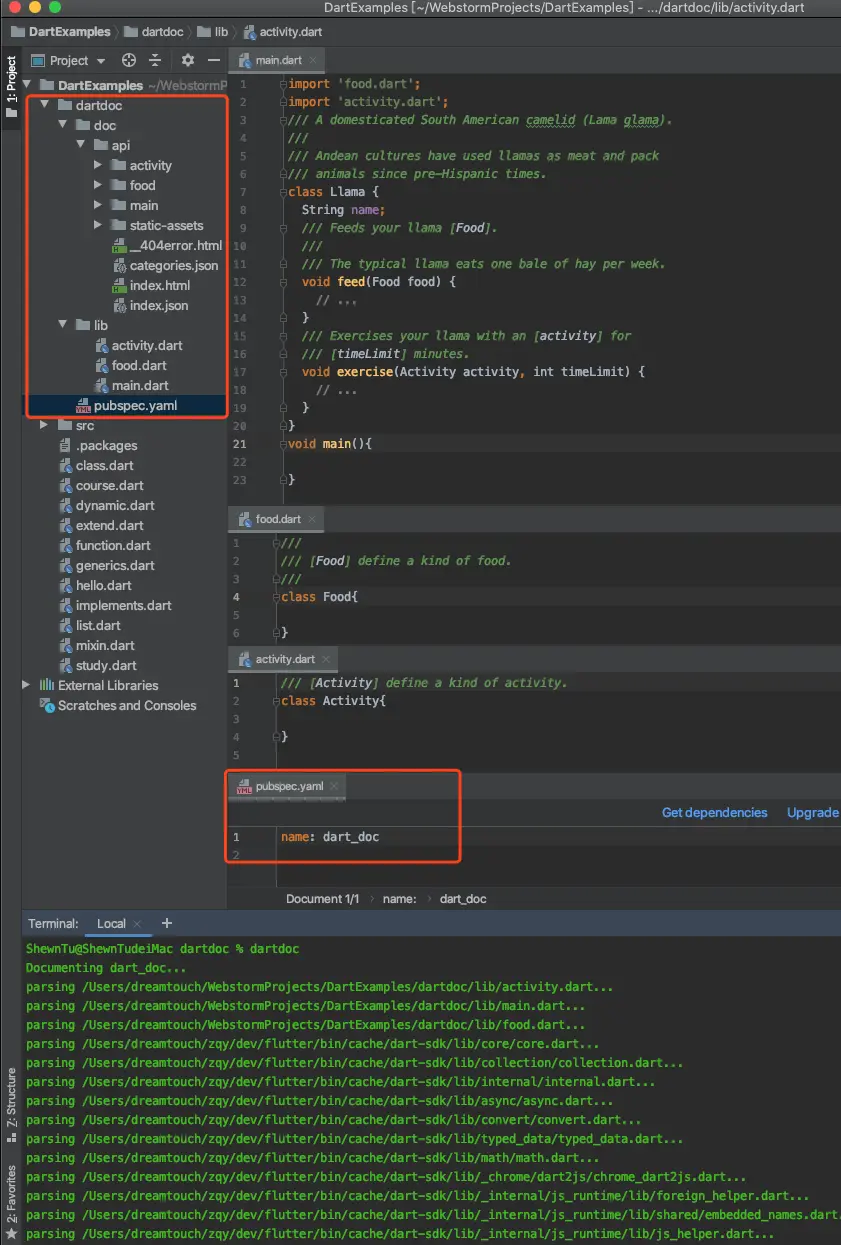Expand External Libraries node
841x1245 pixels.
click(x=27, y=686)
